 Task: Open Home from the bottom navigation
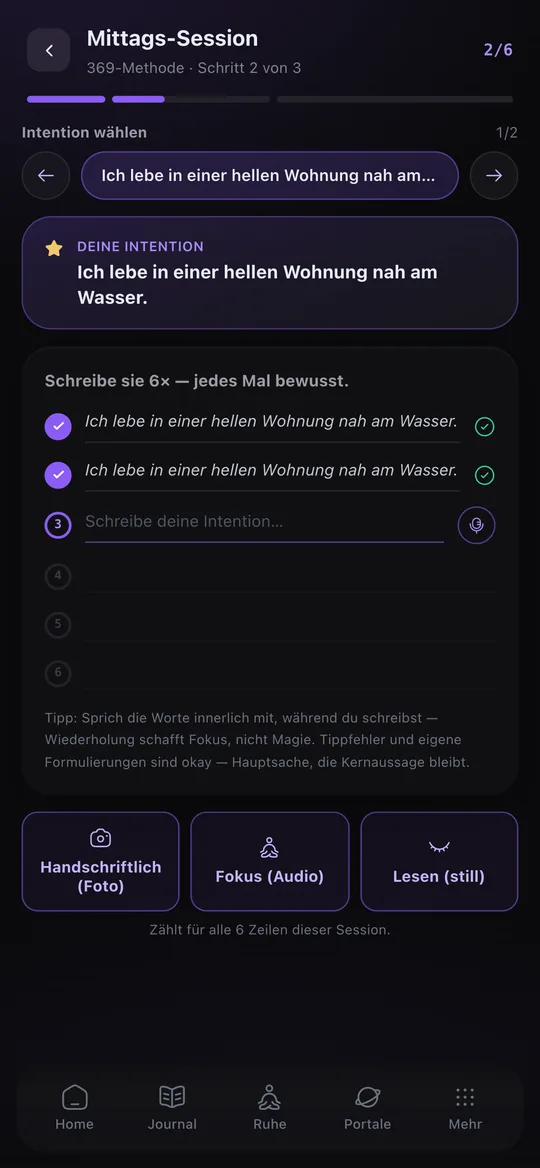pos(74,1108)
